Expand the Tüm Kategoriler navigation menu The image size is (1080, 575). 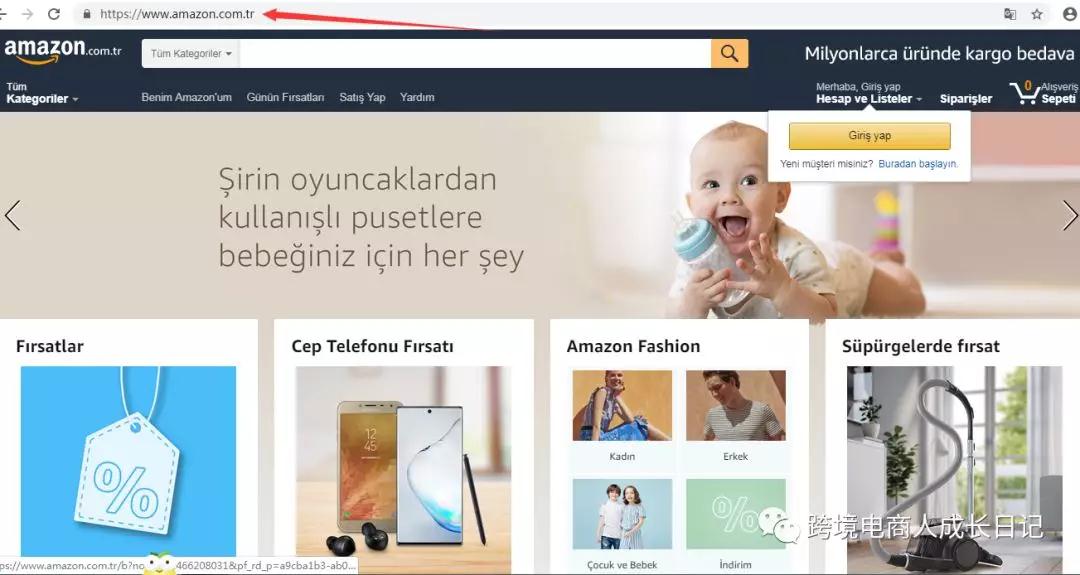click(x=42, y=93)
